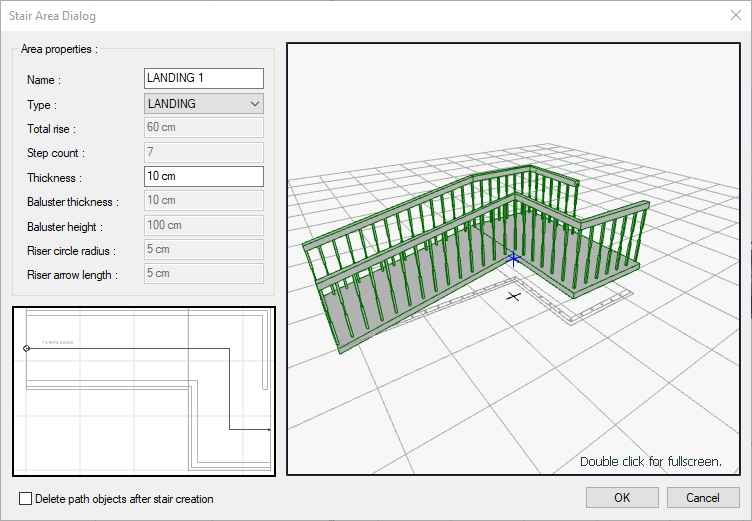Select the Baluster height field
The width and height of the screenshot is (752, 521).
204,226
